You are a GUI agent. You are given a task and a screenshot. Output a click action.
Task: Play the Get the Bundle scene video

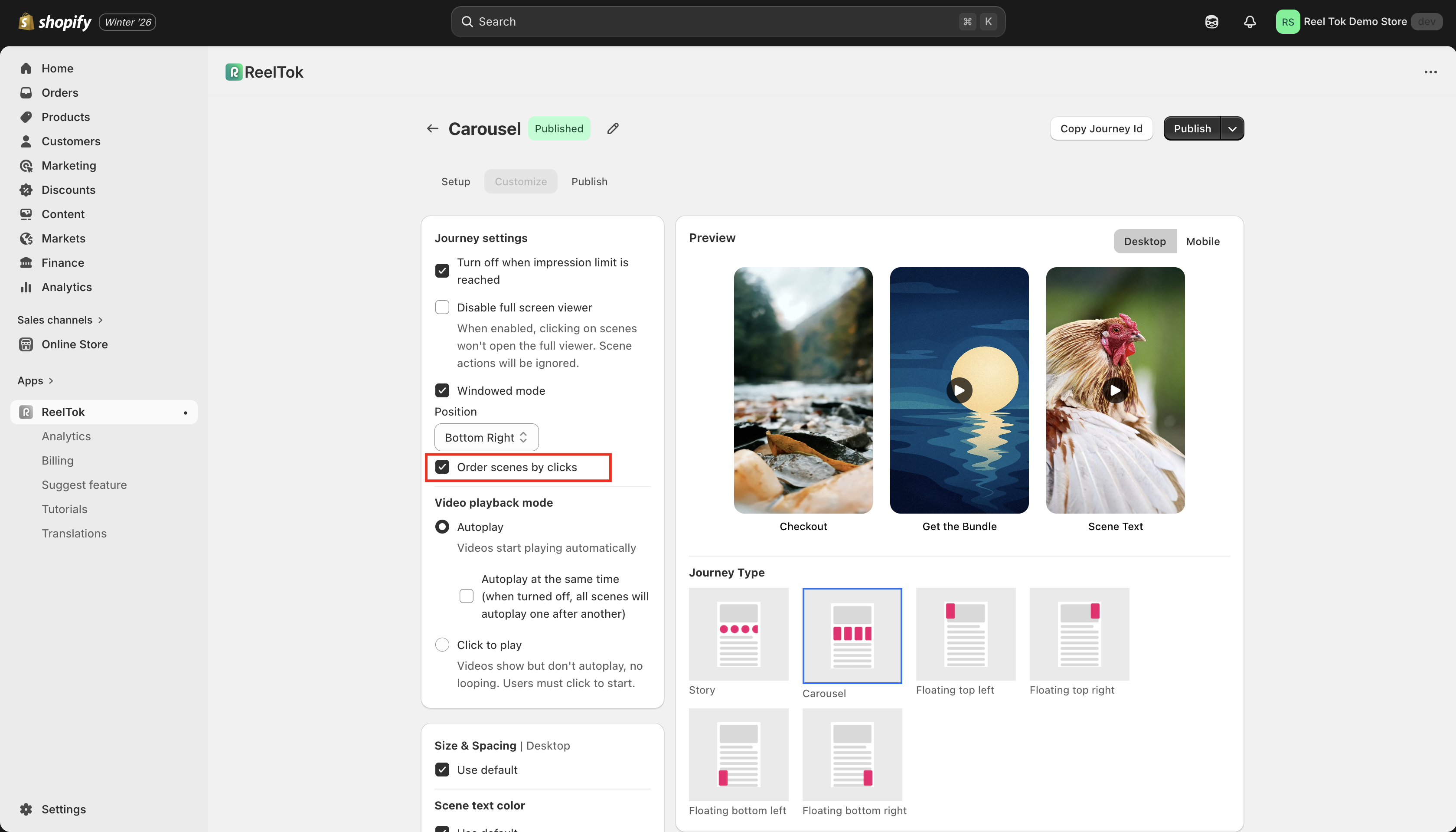(959, 390)
